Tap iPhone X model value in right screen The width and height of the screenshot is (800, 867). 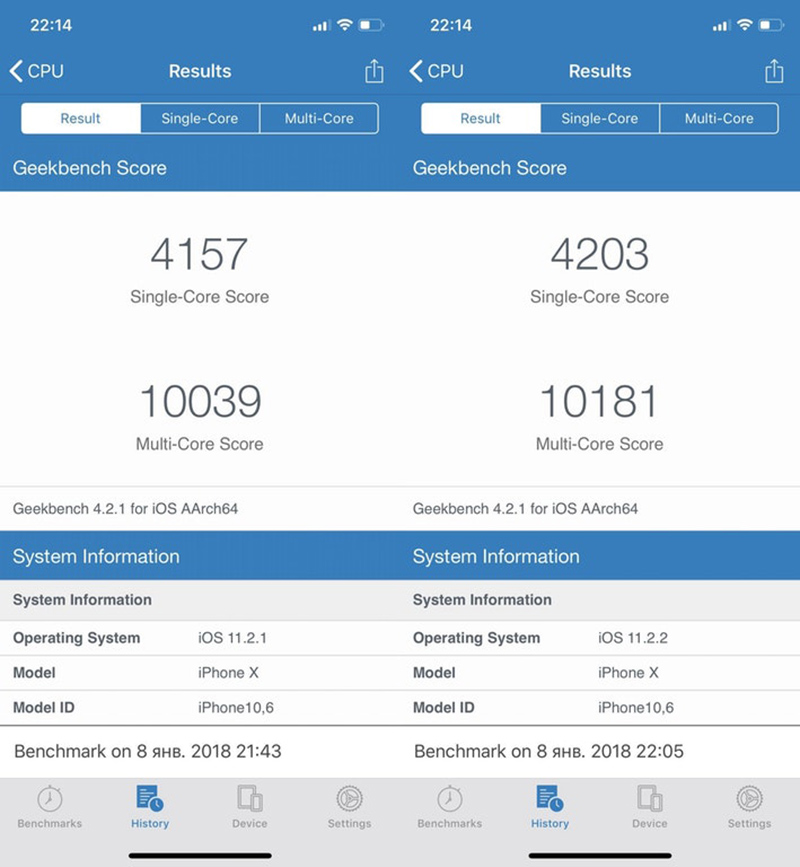(628, 673)
